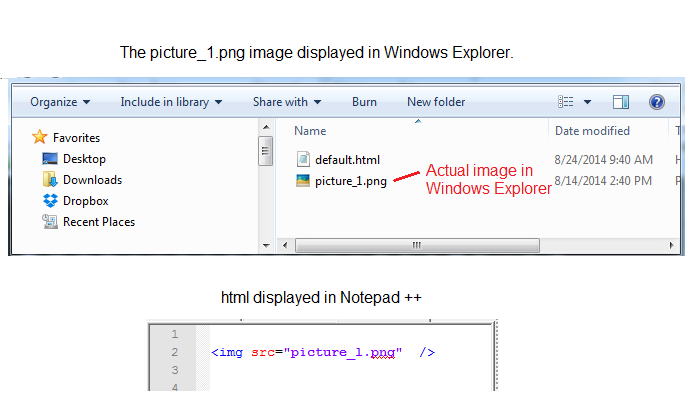Sort files by the Name column header
This screenshot has height=401, width=686.
click(x=310, y=131)
